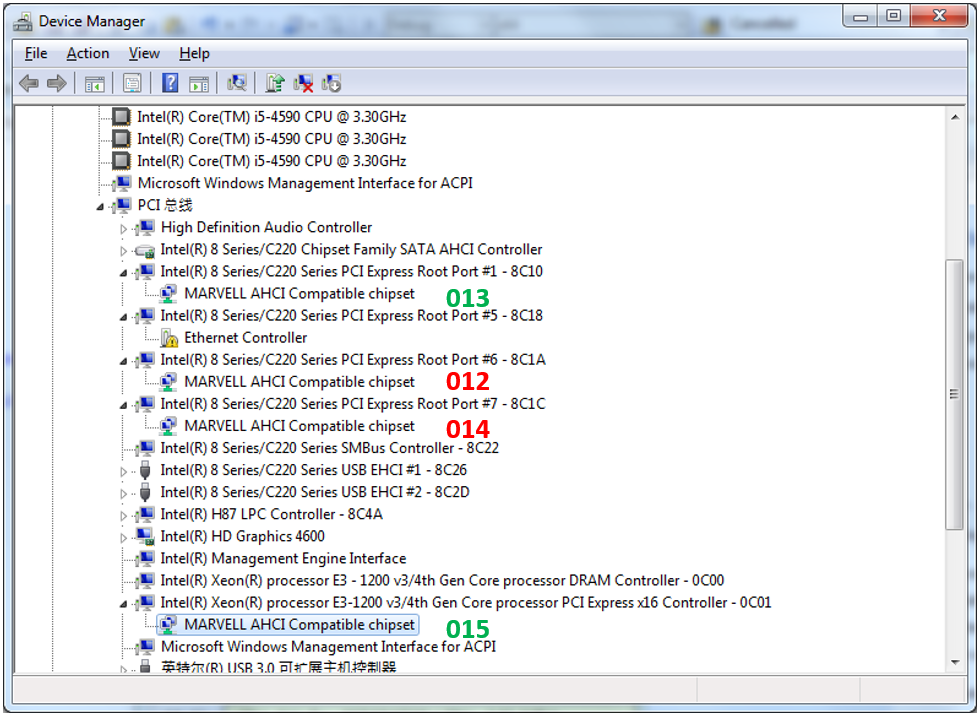Open the Help menu
Image resolution: width=980 pixels, height=716 pixels.
(194, 54)
